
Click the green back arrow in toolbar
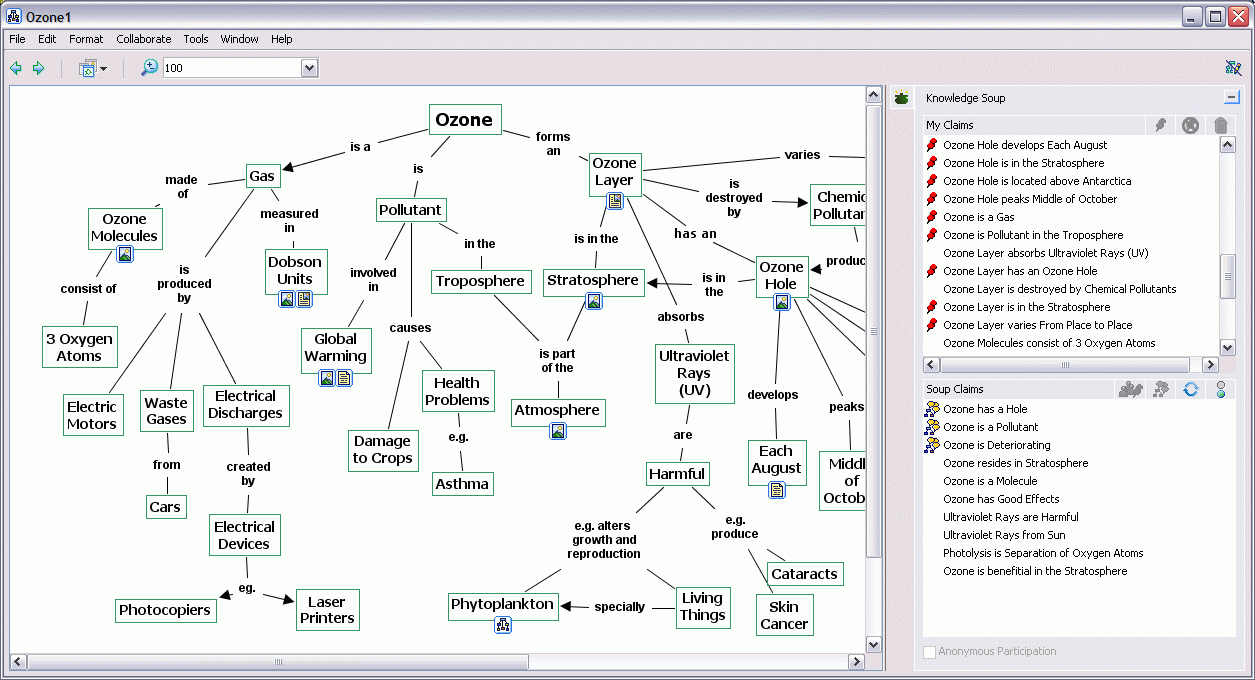(x=16, y=68)
